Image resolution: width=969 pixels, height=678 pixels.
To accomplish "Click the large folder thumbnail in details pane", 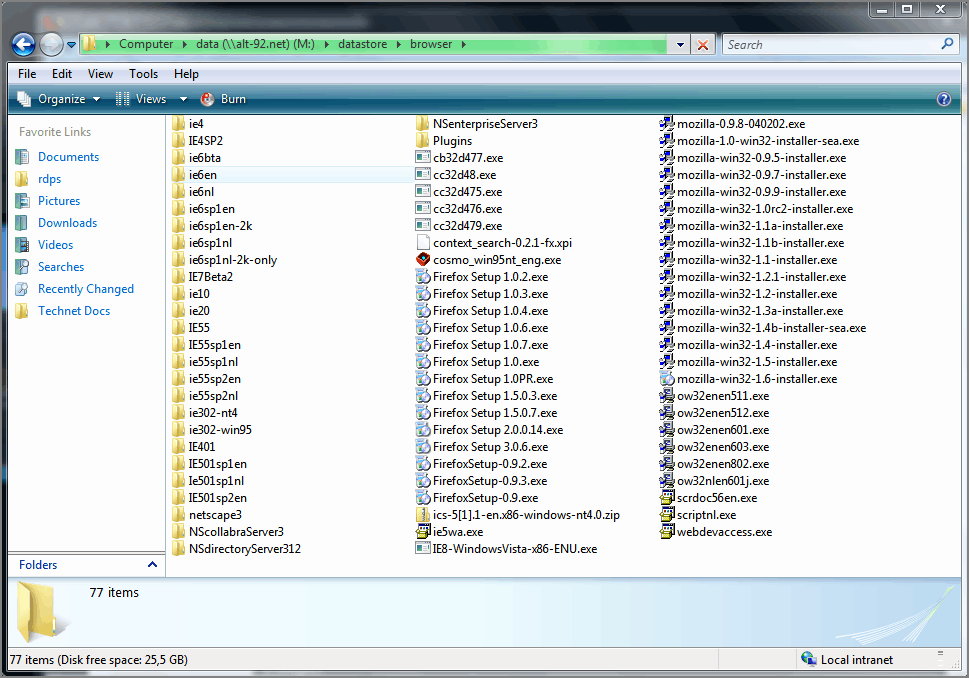I will coord(42,612).
